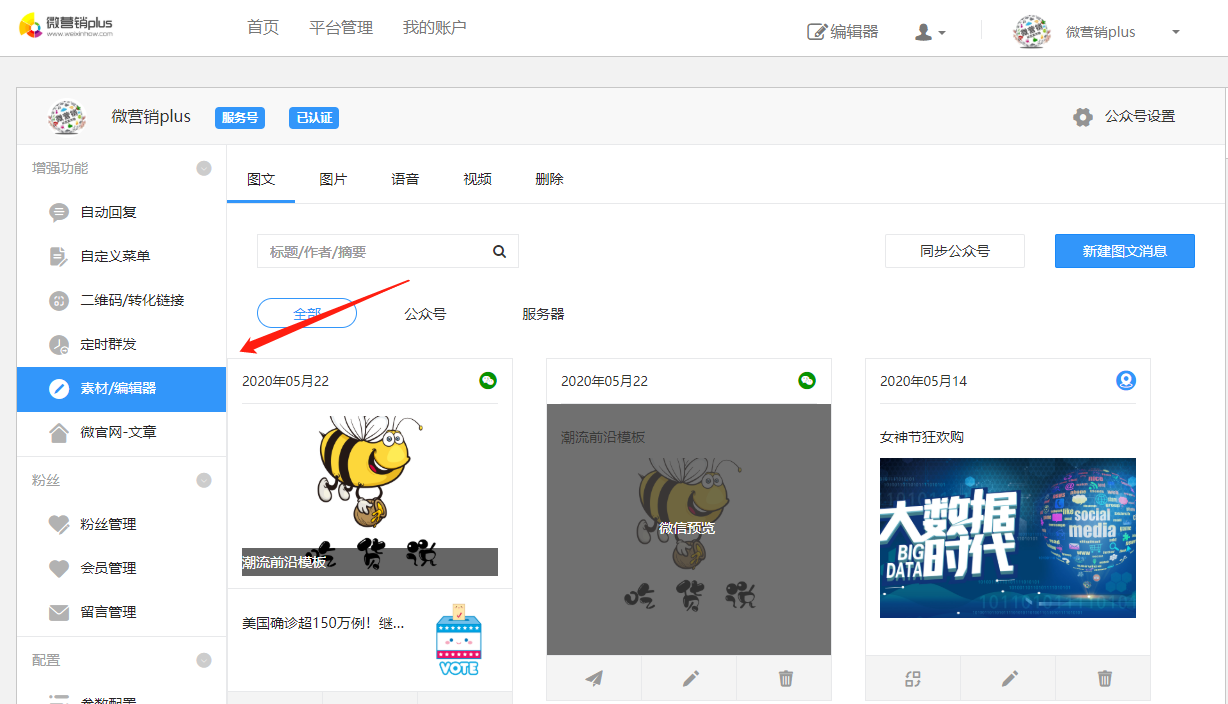Click the 自定义菜单 document icon
Screen dimensions: 1228x704
point(60,256)
